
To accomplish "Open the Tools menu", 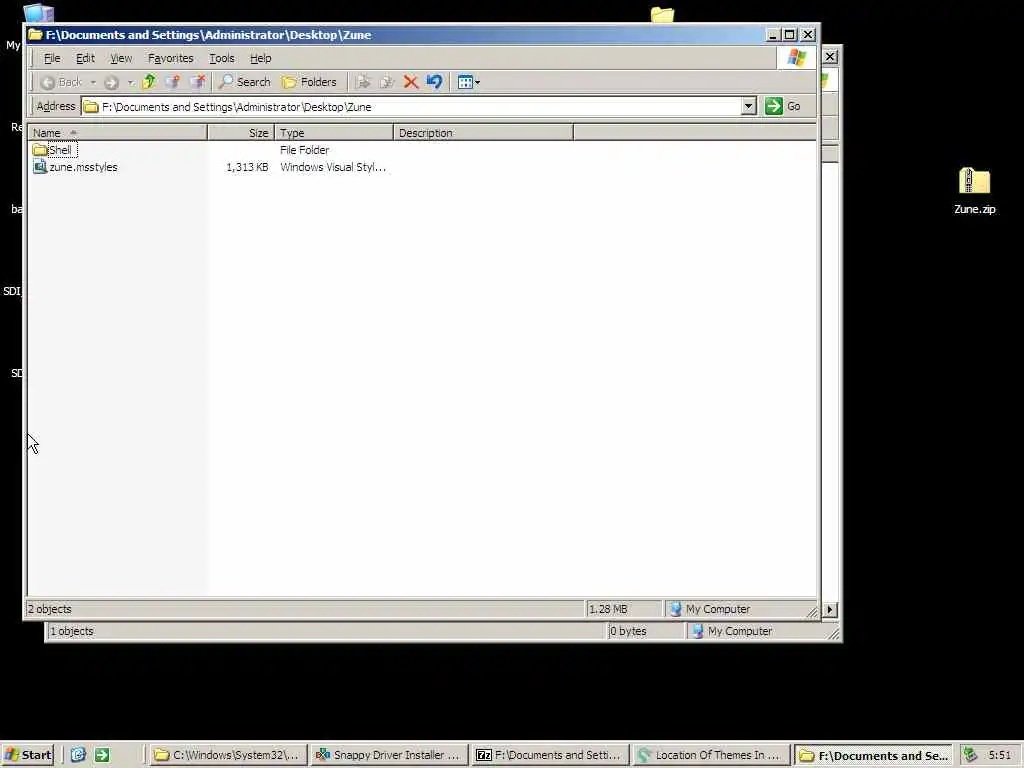I will tap(221, 58).
